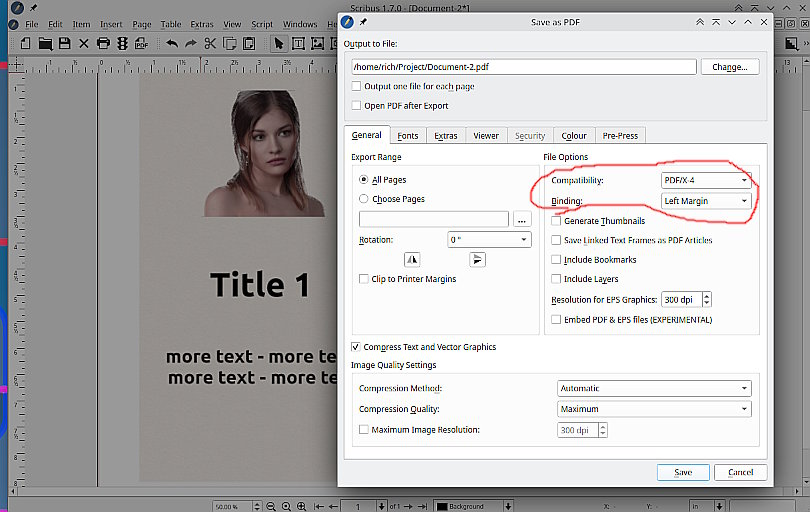Click the Undo arrow in toolbar
Viewport: 810px width, 512px height.
[x=171, y=43]
